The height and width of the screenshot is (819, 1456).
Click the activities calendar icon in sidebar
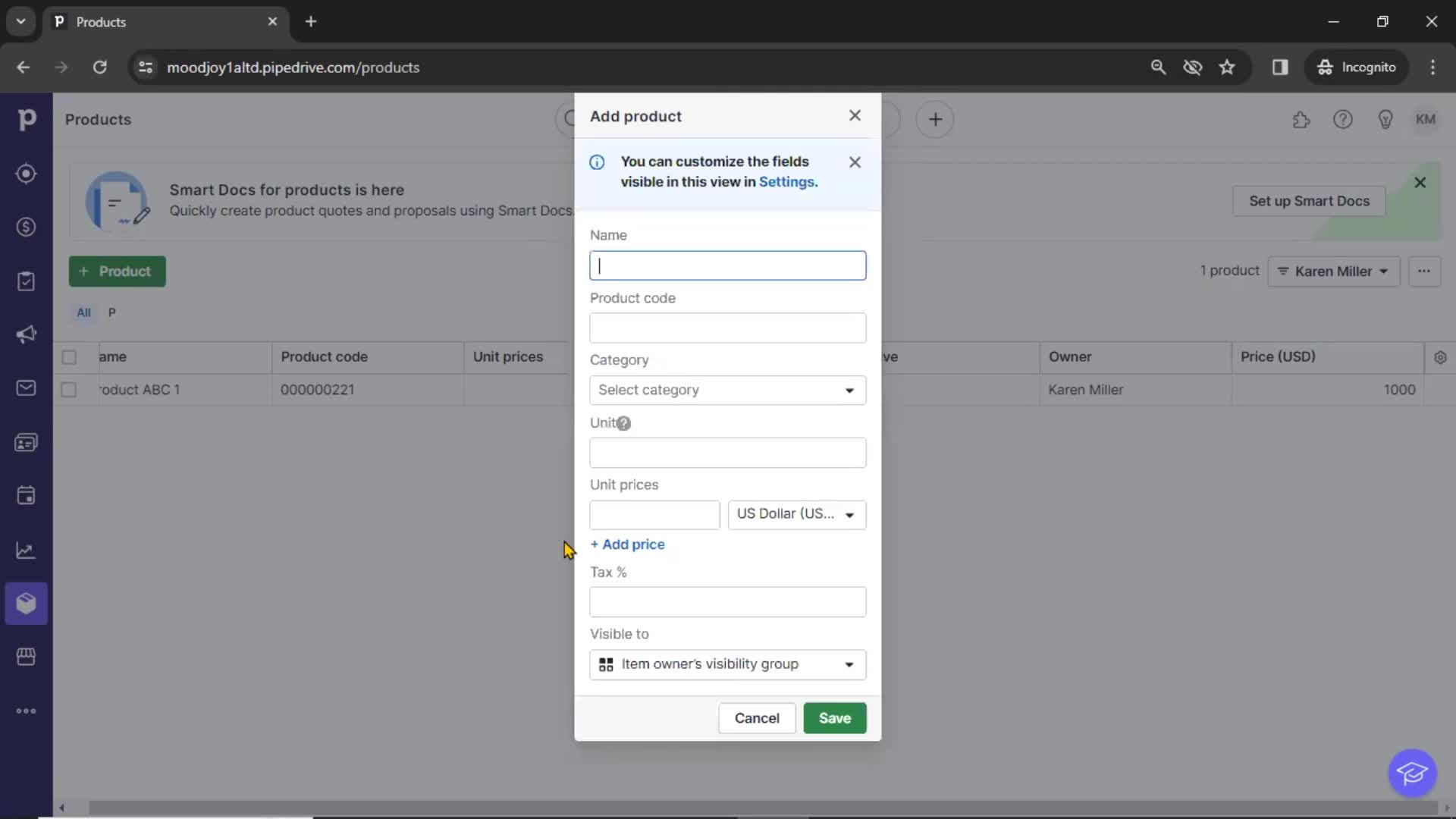[27, 496]
